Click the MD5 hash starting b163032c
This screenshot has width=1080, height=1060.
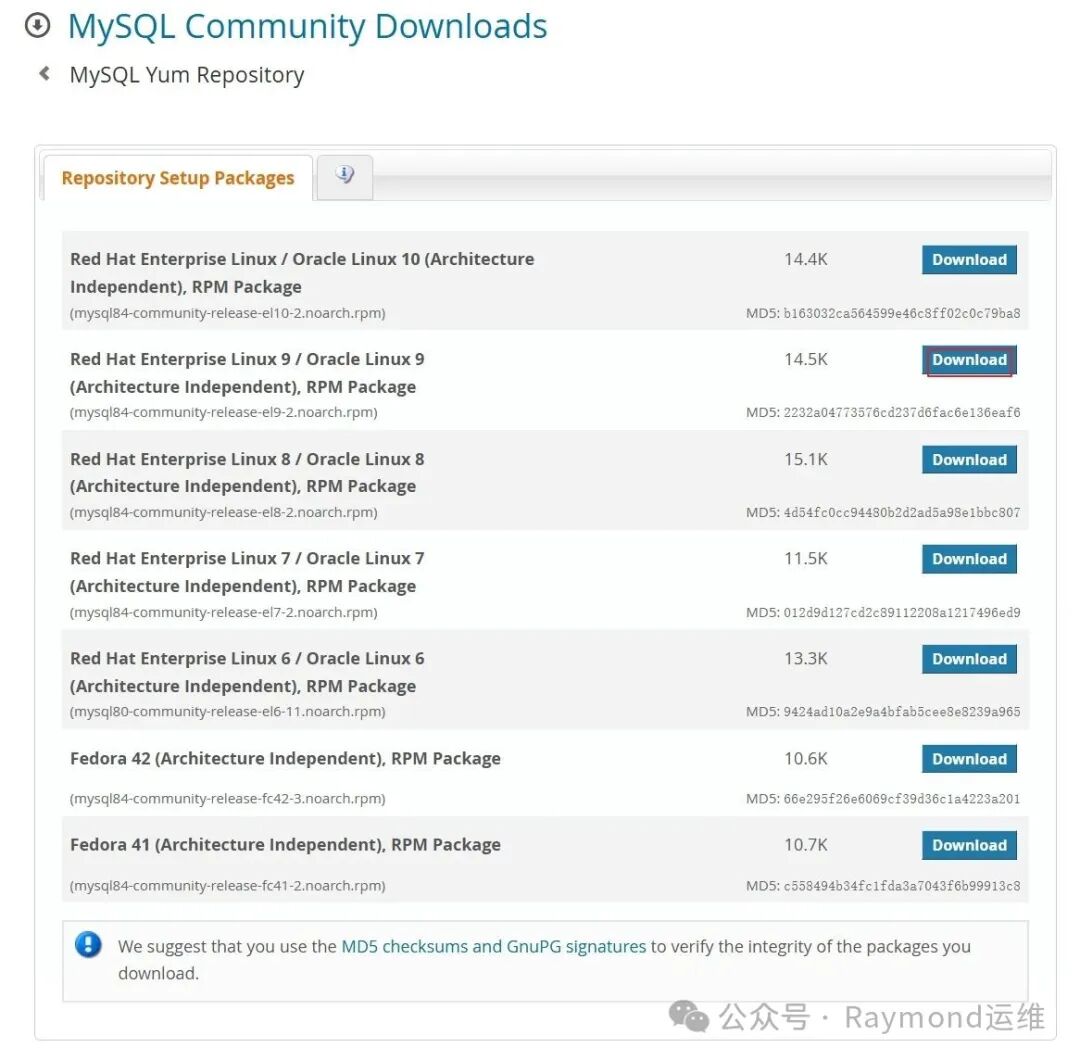pyautogui.click(x=902, y=313)
